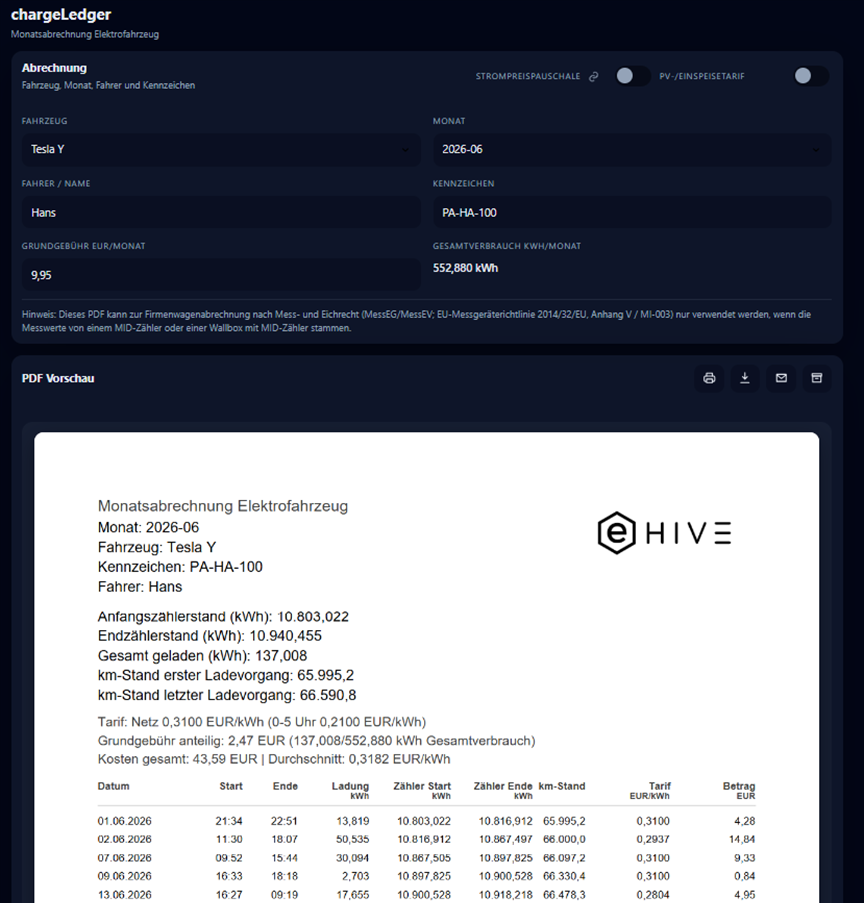The width and height of the screenshot is (864, 903).
Task: Click the Zähler Start column header
Action: tap(422, 790)
